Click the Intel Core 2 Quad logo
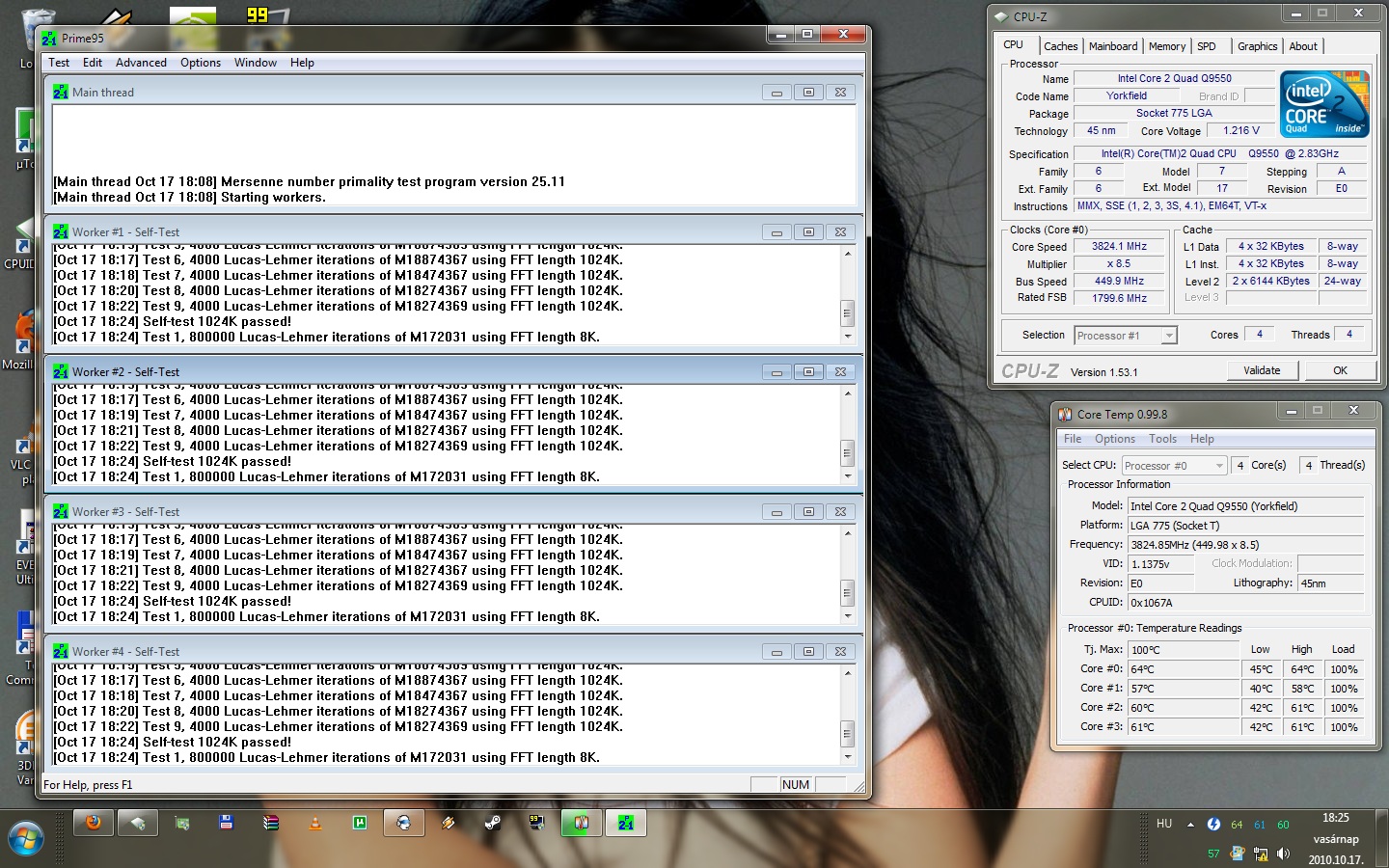Viewport: 1389px width, 868px height. click(x=1324, y=104)
